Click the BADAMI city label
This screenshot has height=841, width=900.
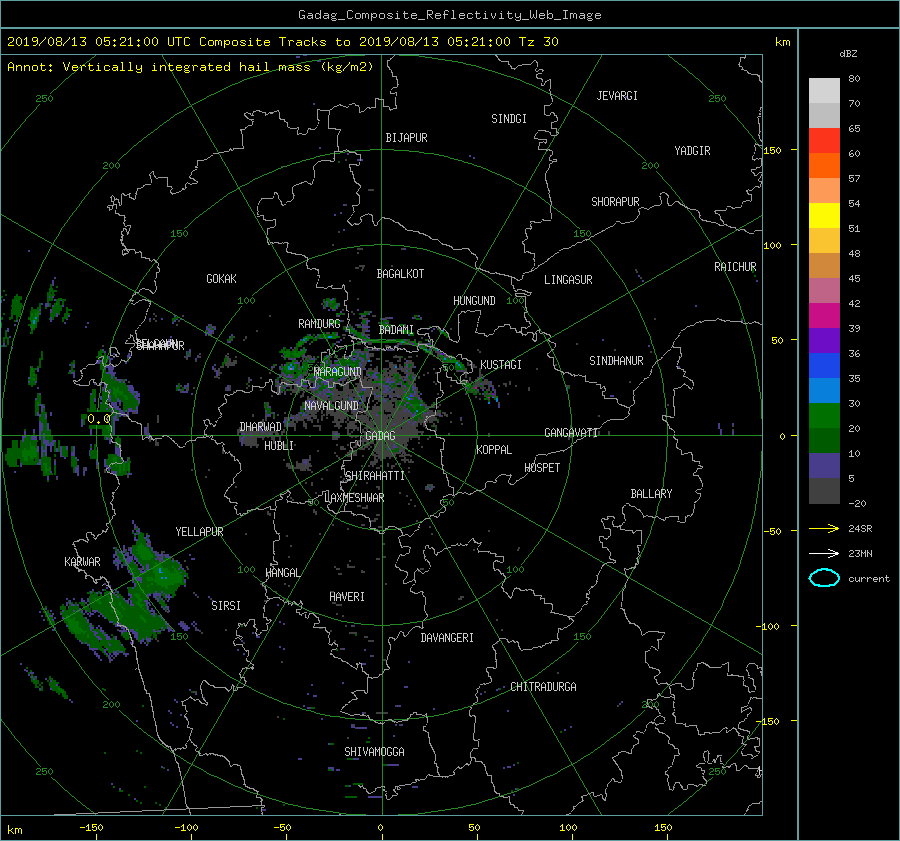click(396, 330)
